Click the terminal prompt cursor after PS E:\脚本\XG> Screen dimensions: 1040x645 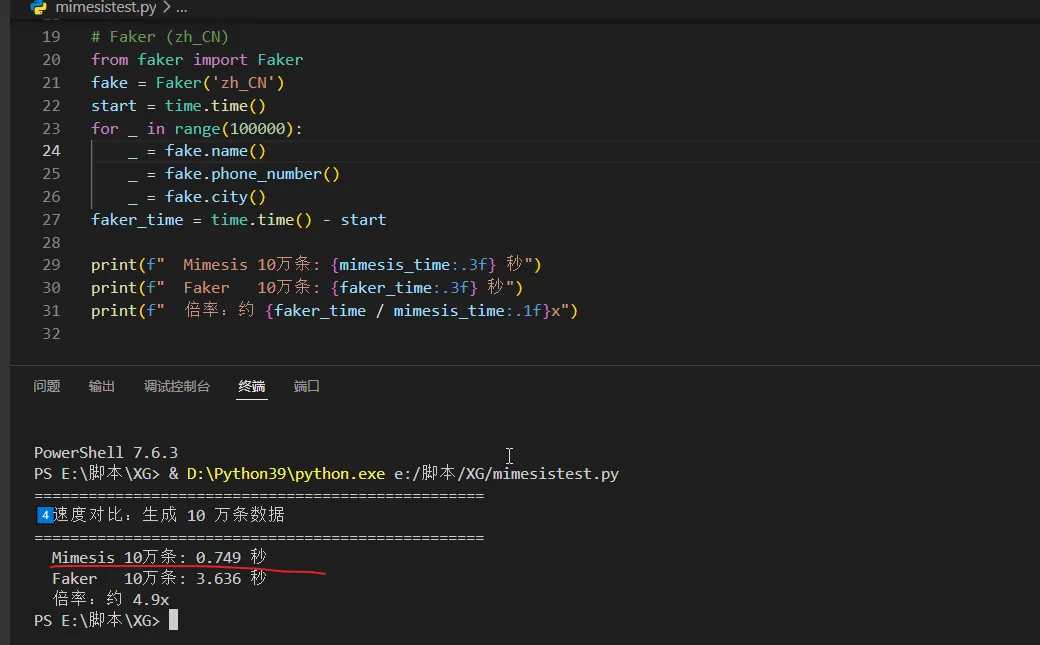[x=173, y=620]
